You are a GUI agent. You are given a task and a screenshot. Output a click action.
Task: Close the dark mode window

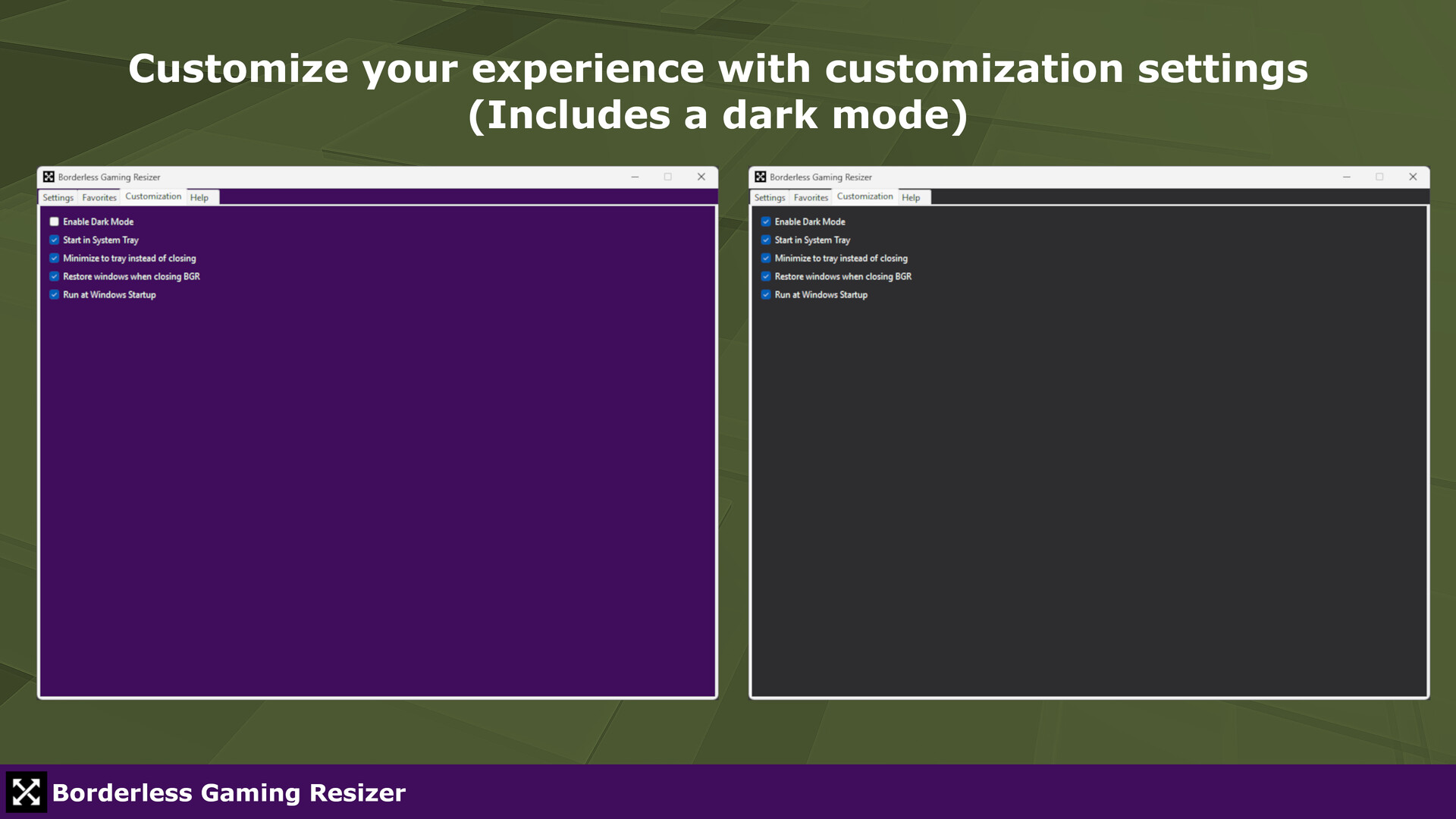tap(1413, 177)
